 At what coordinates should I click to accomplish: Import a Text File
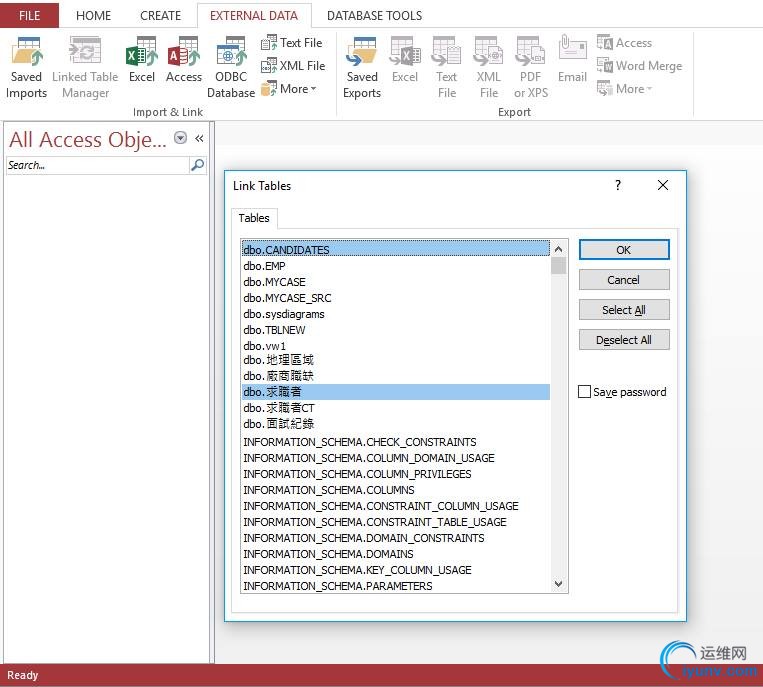coord(291,43)
